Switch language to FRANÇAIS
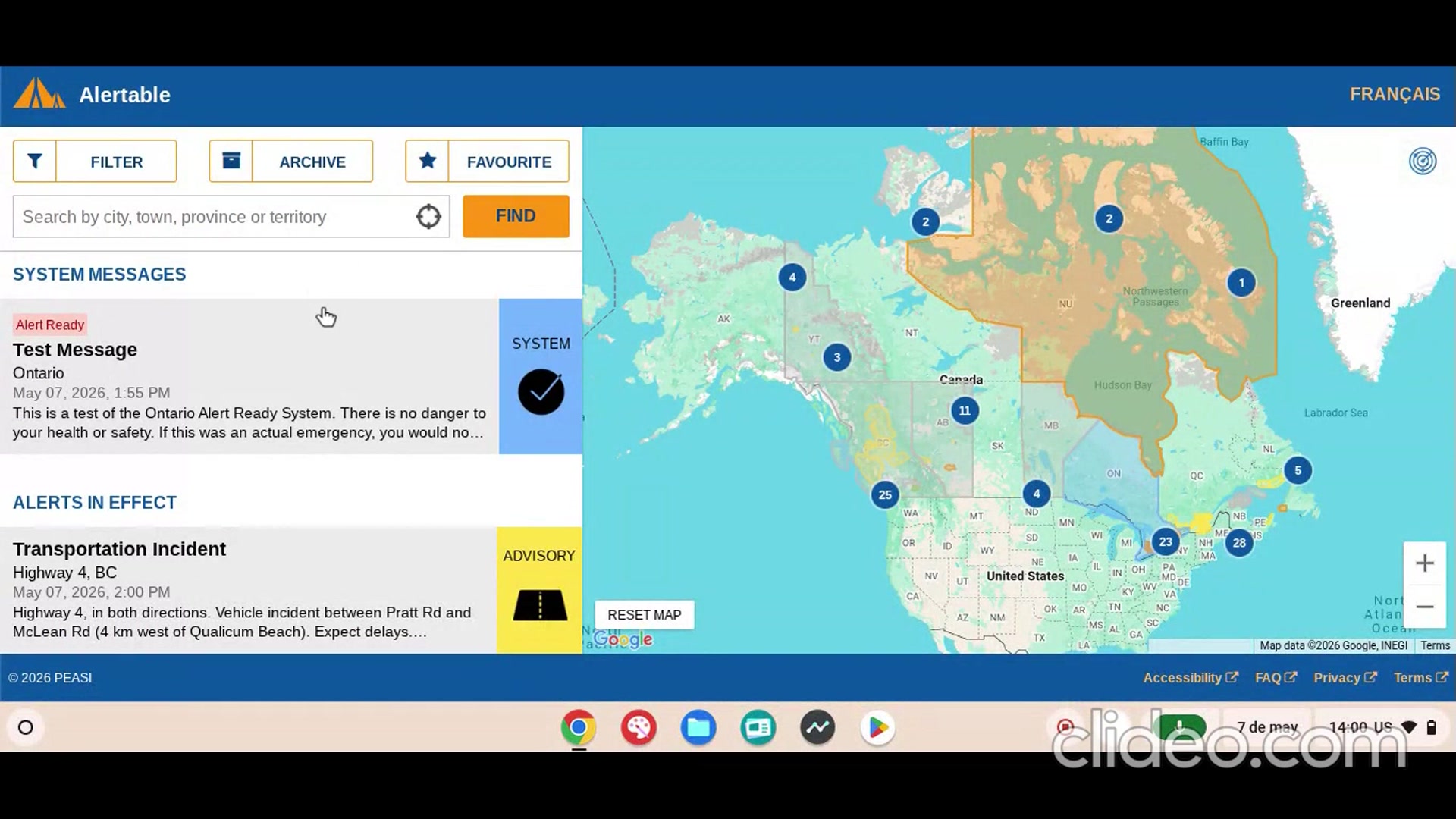The image size is (1456, 819). [1395, 94]
